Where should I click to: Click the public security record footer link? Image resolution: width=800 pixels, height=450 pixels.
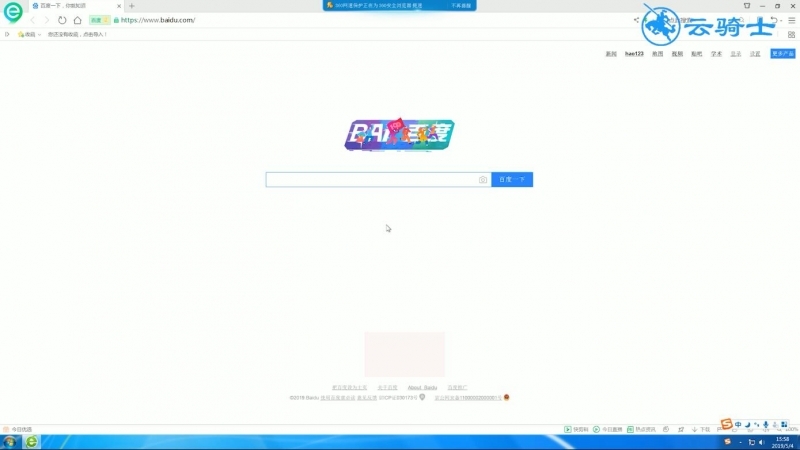click(x=468, y=398)
